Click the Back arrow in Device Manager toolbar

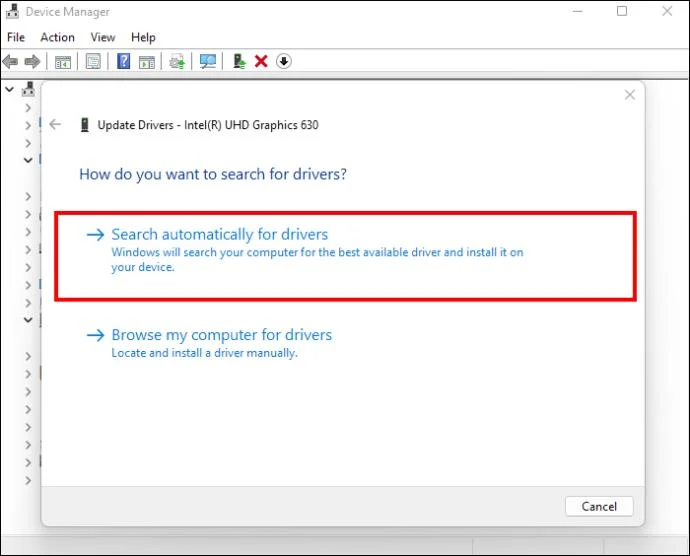pyautogui.click(x=10, y=62)
